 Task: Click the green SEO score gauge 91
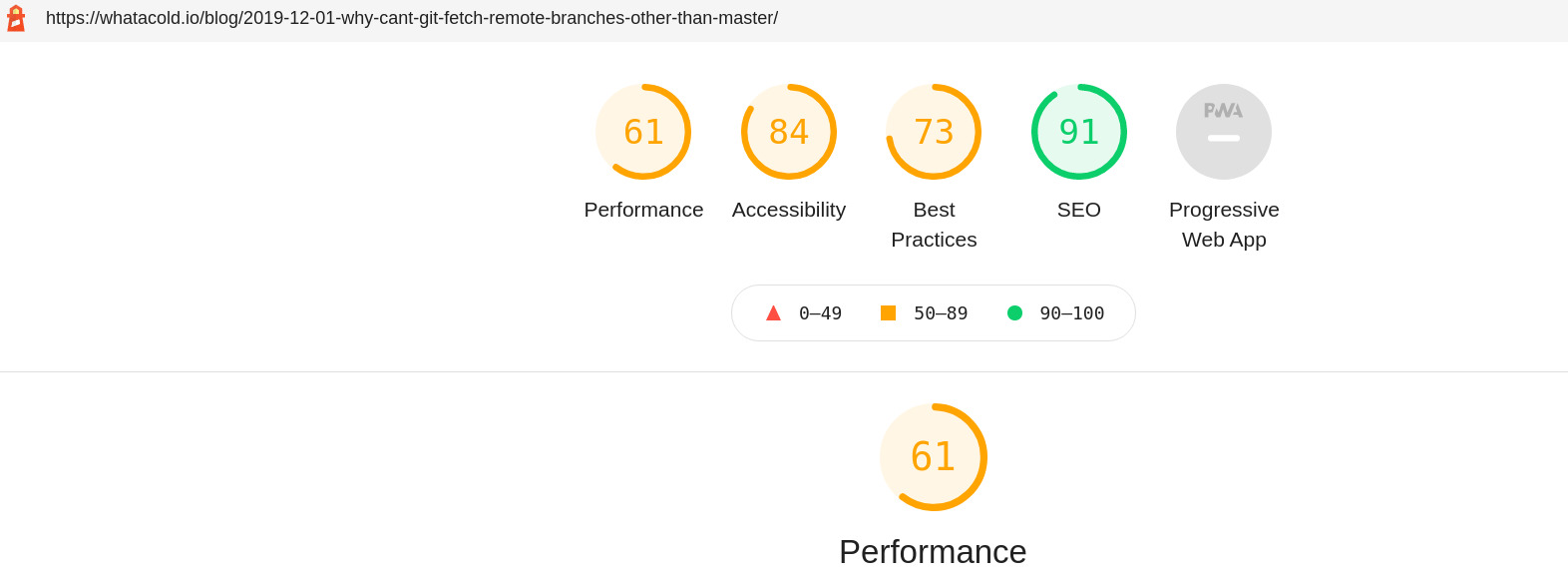[1078, 132]
